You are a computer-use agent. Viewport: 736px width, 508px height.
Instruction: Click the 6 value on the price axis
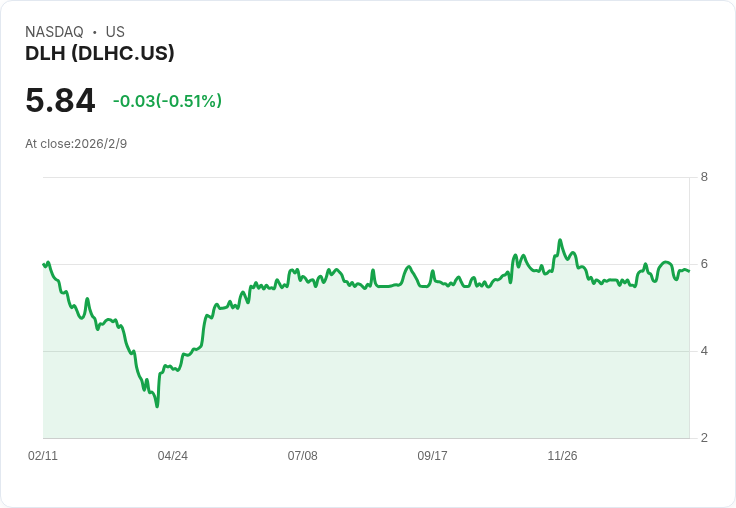(x=704, y=264)
